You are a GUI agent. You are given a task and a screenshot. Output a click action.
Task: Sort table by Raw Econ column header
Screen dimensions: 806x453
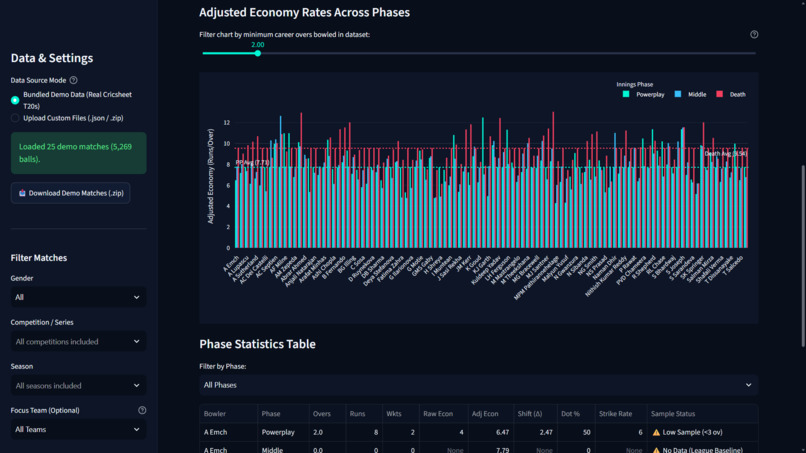(x=443, y=414)
